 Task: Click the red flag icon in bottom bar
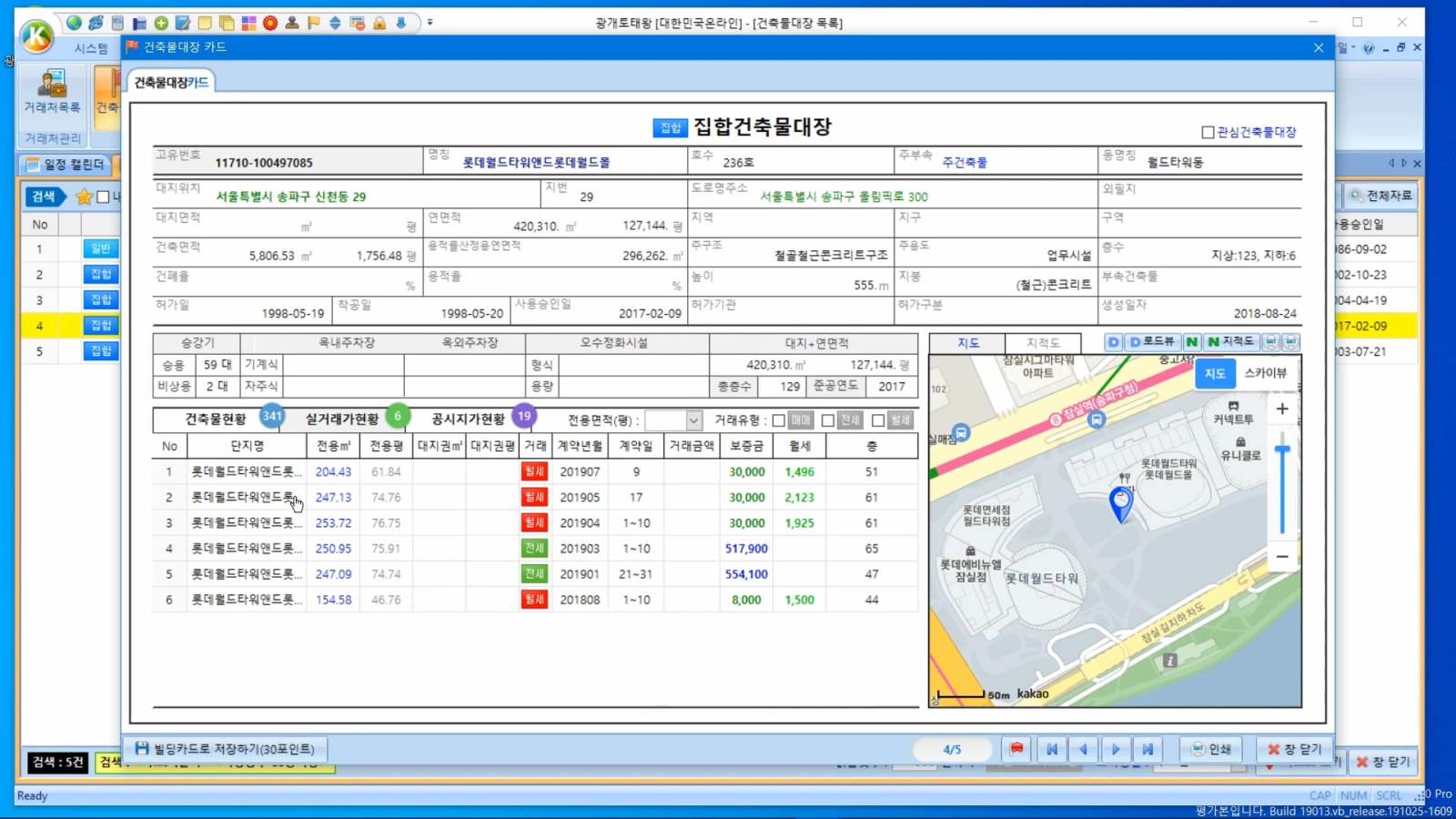click(x=1016, y=749)
